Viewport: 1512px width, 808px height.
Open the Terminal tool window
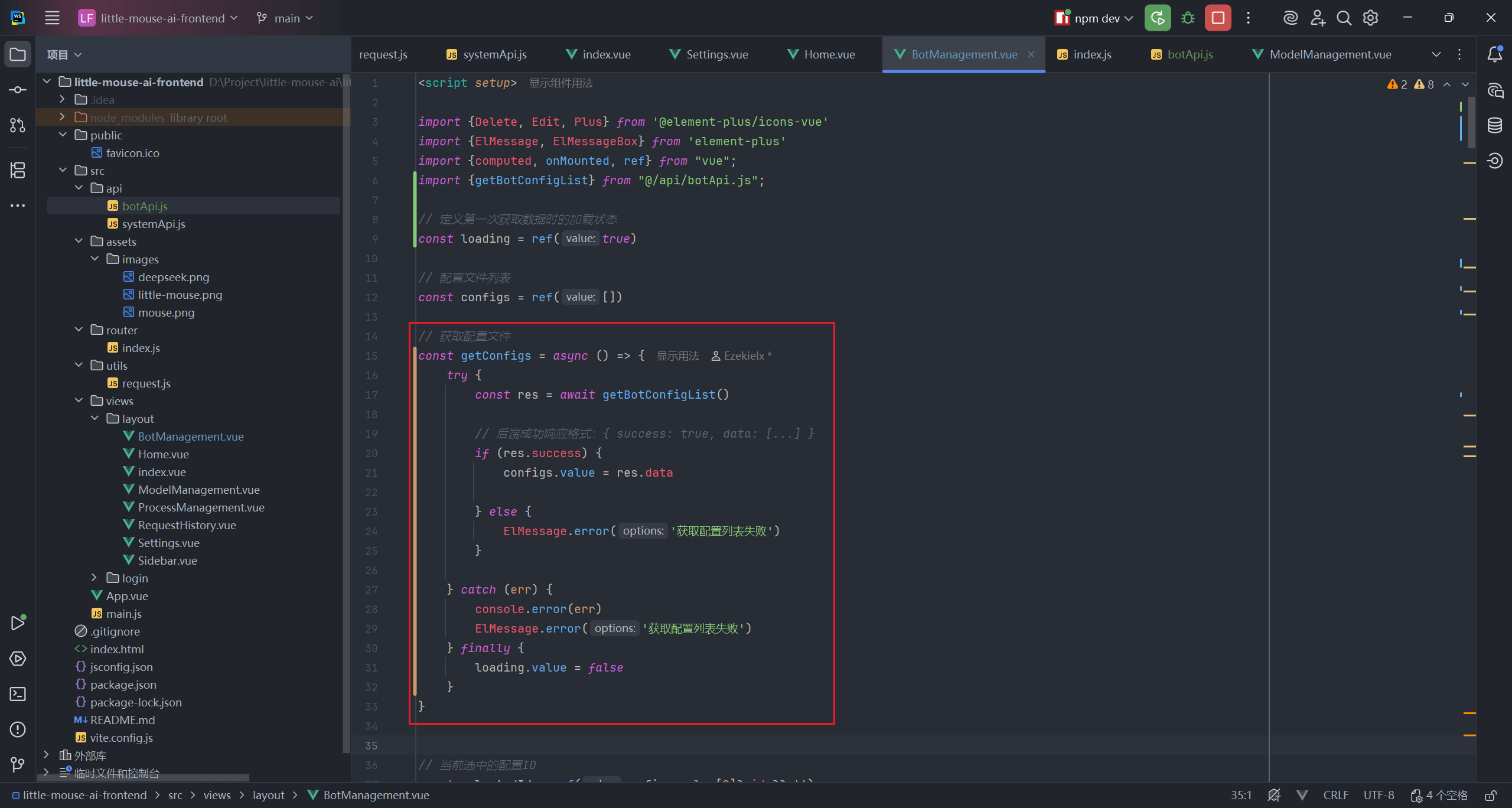18,694
